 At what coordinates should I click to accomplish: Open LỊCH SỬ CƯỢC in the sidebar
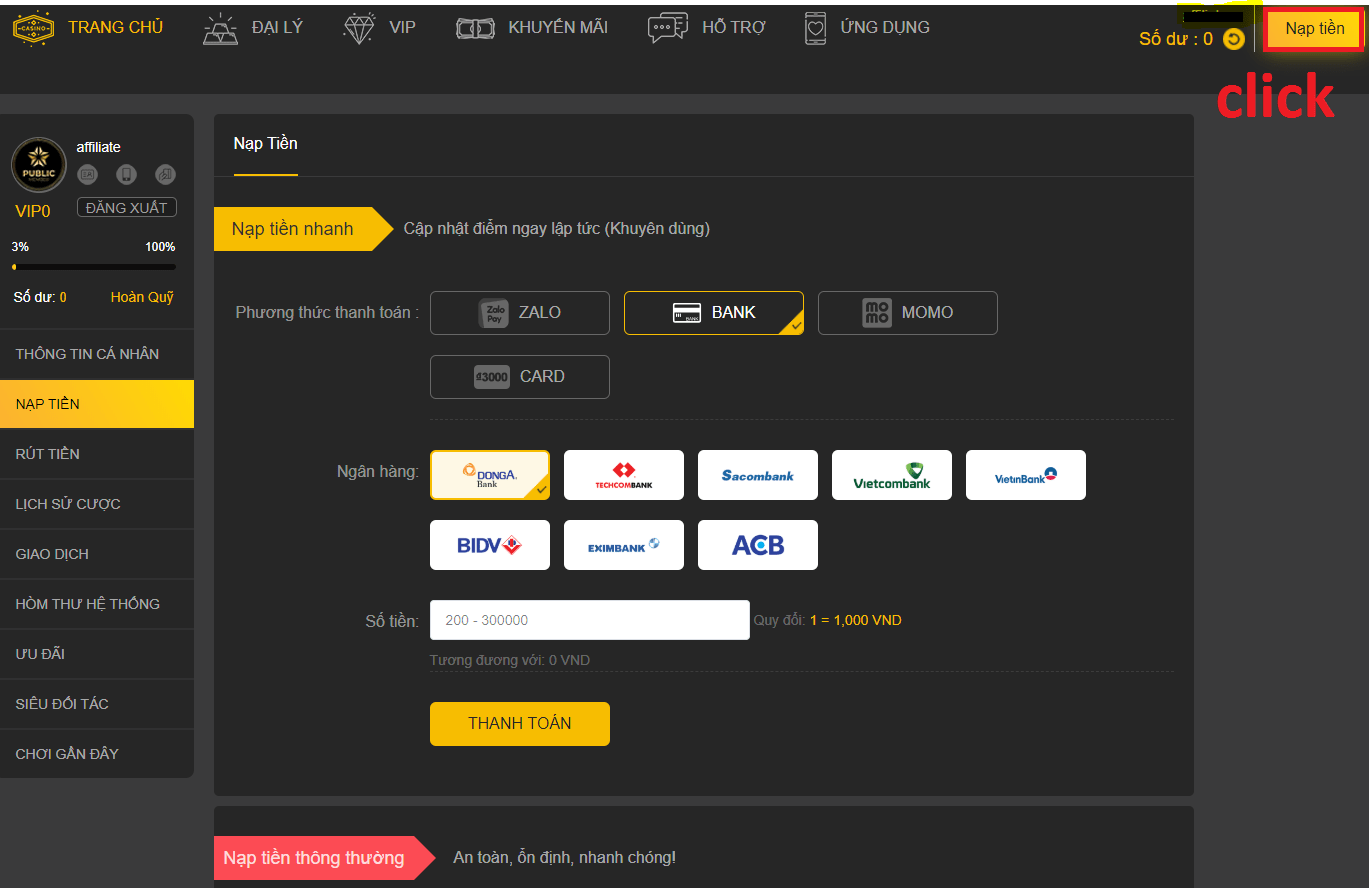[x=97, y=504]
